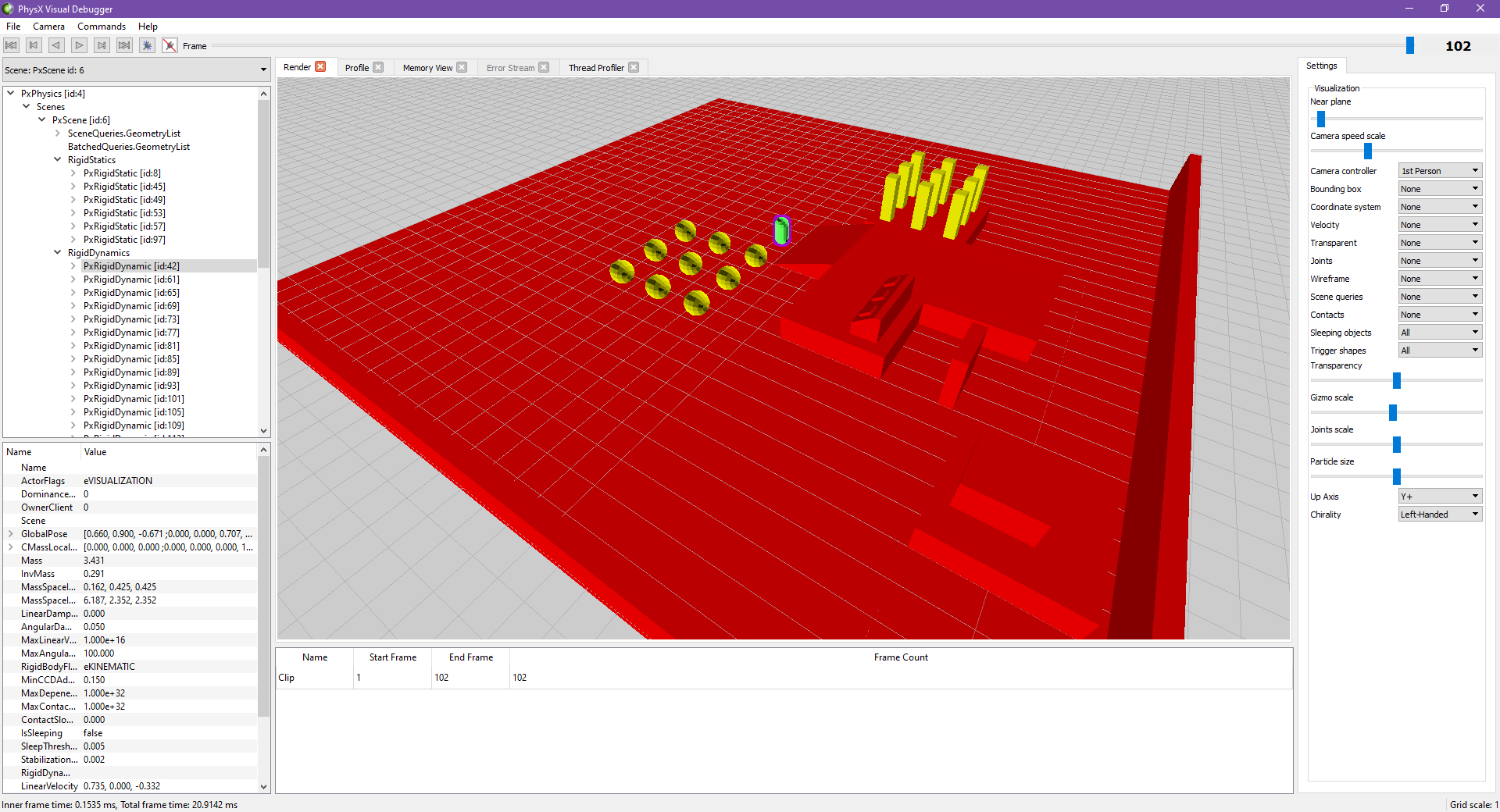This screenshot has width=1500, height=812.
Task: Jump to the last frame of clip
Action: [124, 45]
